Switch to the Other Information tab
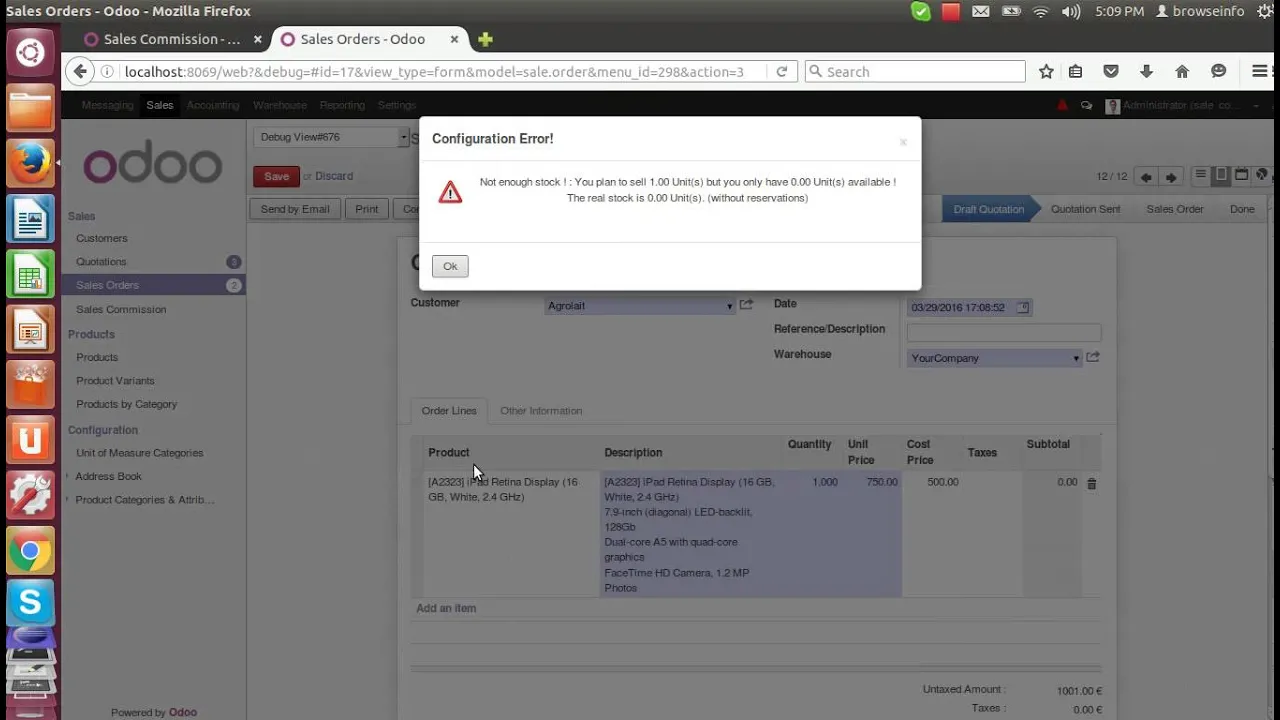Image resolution: width=1280 pixels, height=720 pixels. coord(541,411)
